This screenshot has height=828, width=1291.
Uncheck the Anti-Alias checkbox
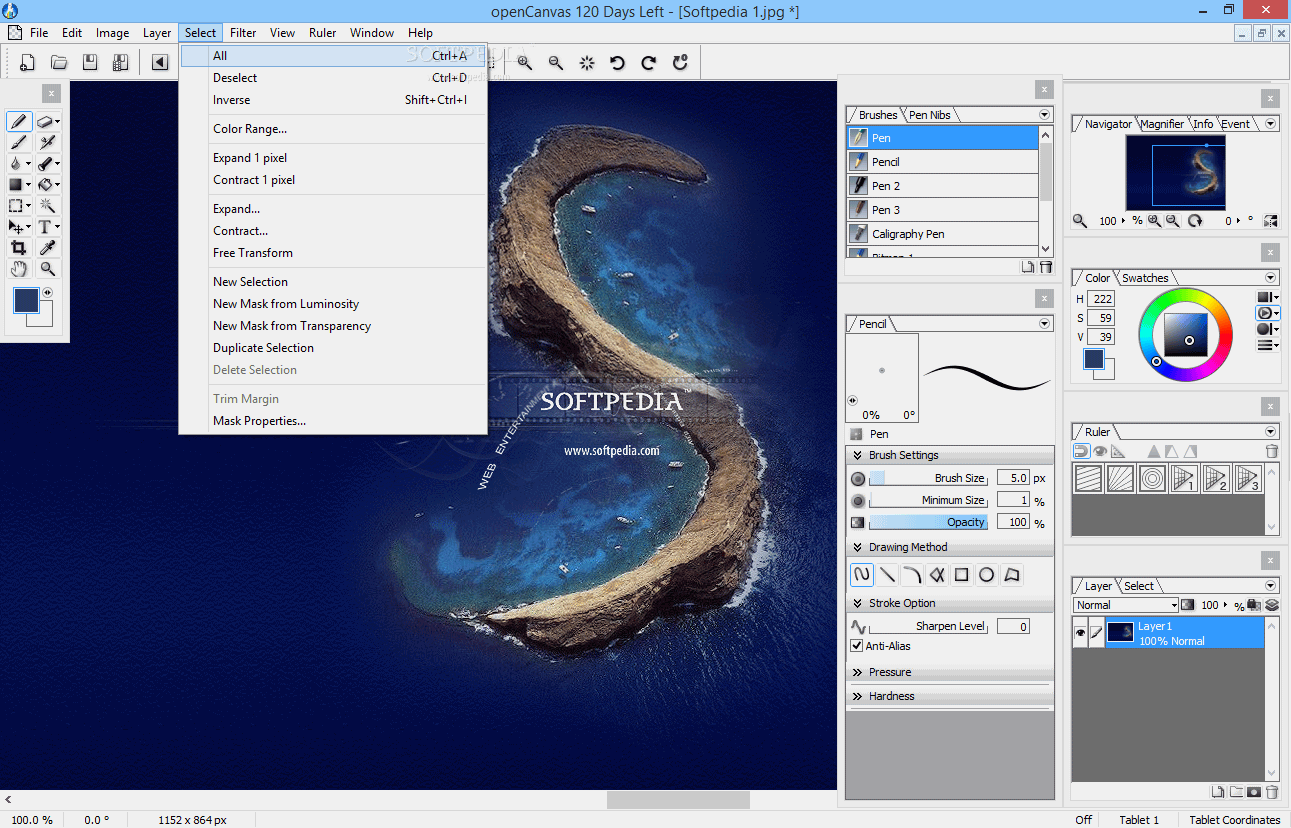pos(857,646)
